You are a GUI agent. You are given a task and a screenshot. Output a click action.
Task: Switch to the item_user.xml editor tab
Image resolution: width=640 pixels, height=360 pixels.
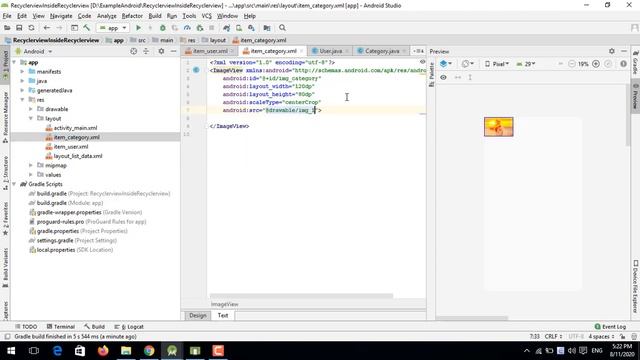[209, 51]
